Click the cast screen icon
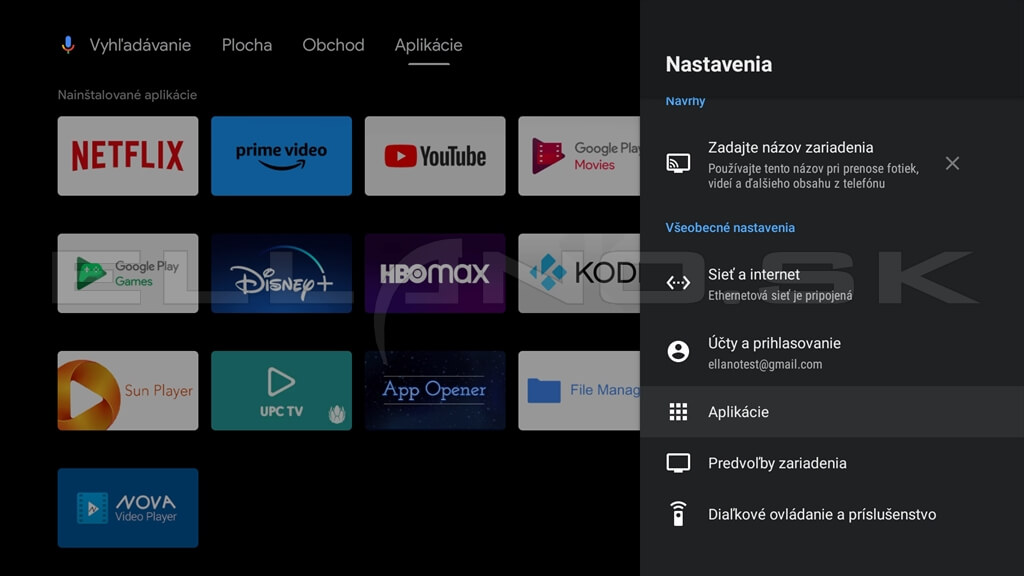 [678, 163]
